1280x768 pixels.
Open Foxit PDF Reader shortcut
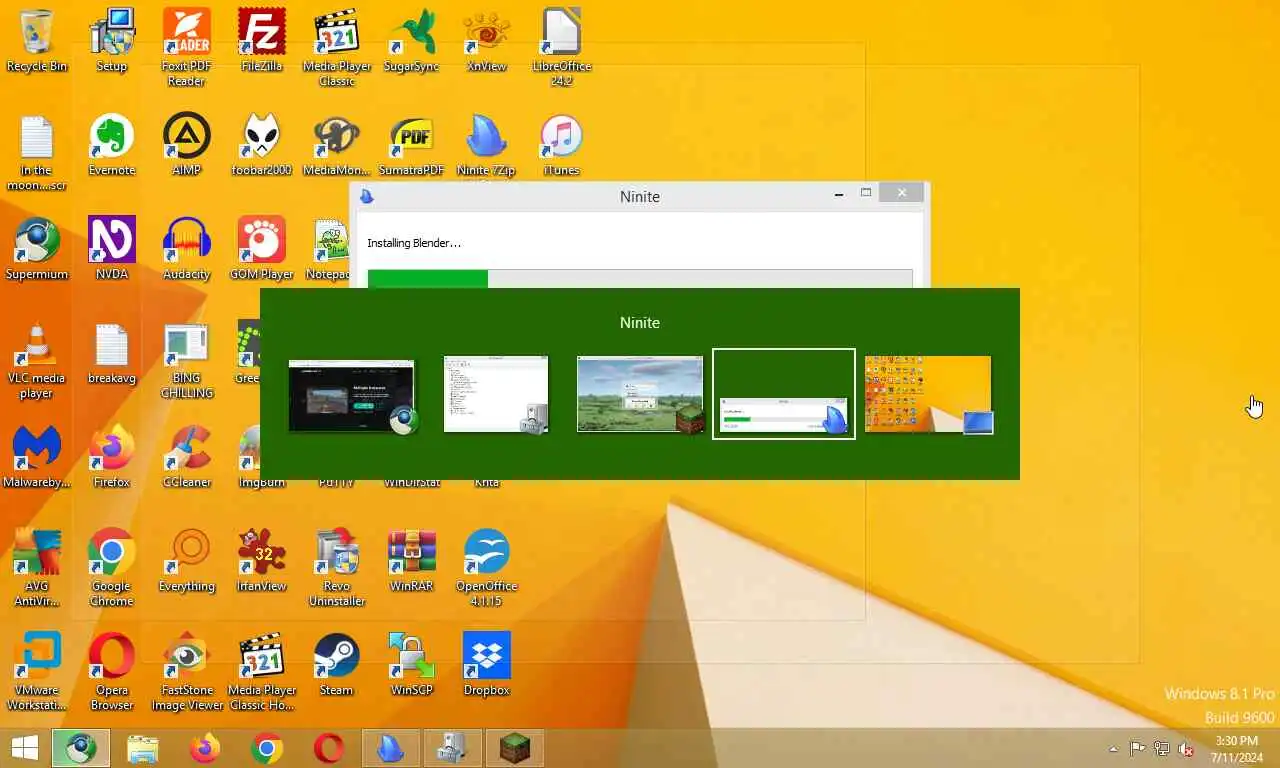pos(187,47)
